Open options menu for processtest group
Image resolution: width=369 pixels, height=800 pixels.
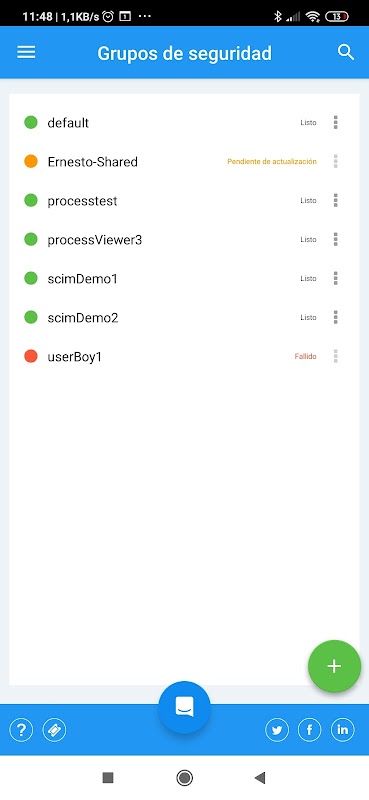click(x=335, y=201)
